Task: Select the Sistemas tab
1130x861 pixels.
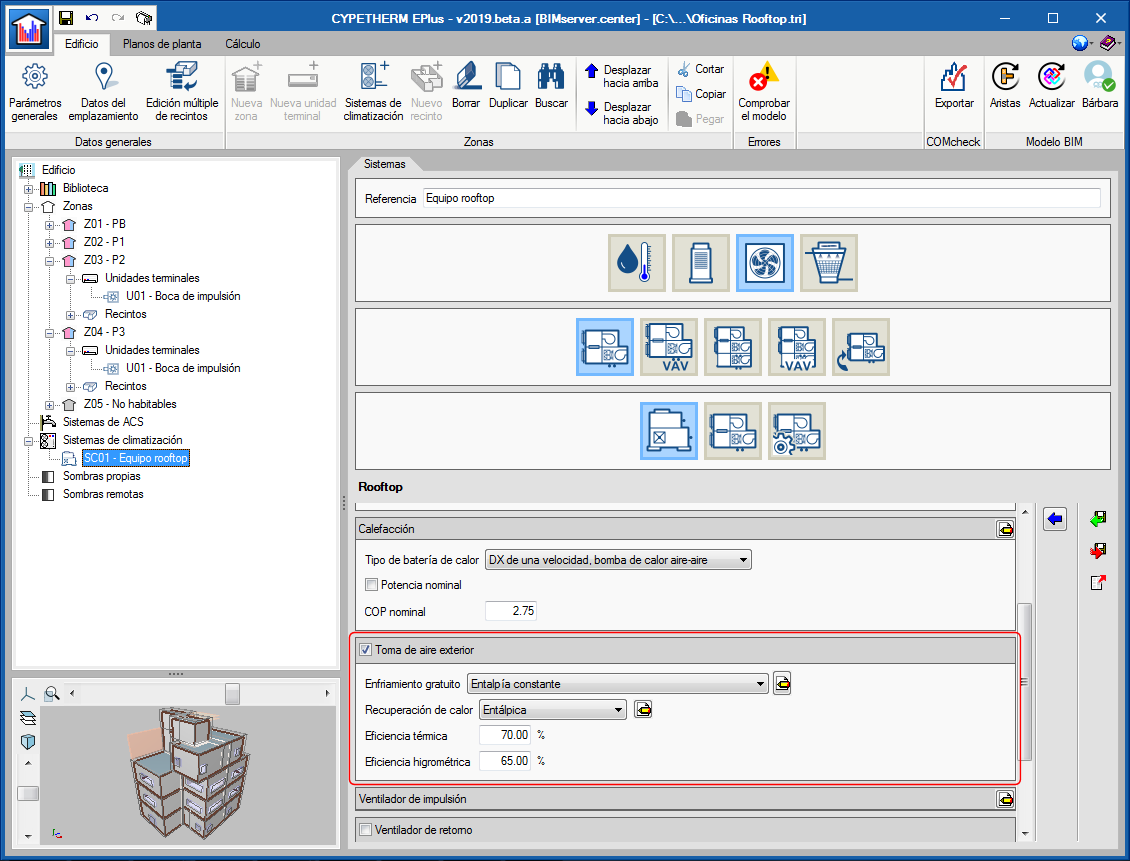Action: pos(384,164)
